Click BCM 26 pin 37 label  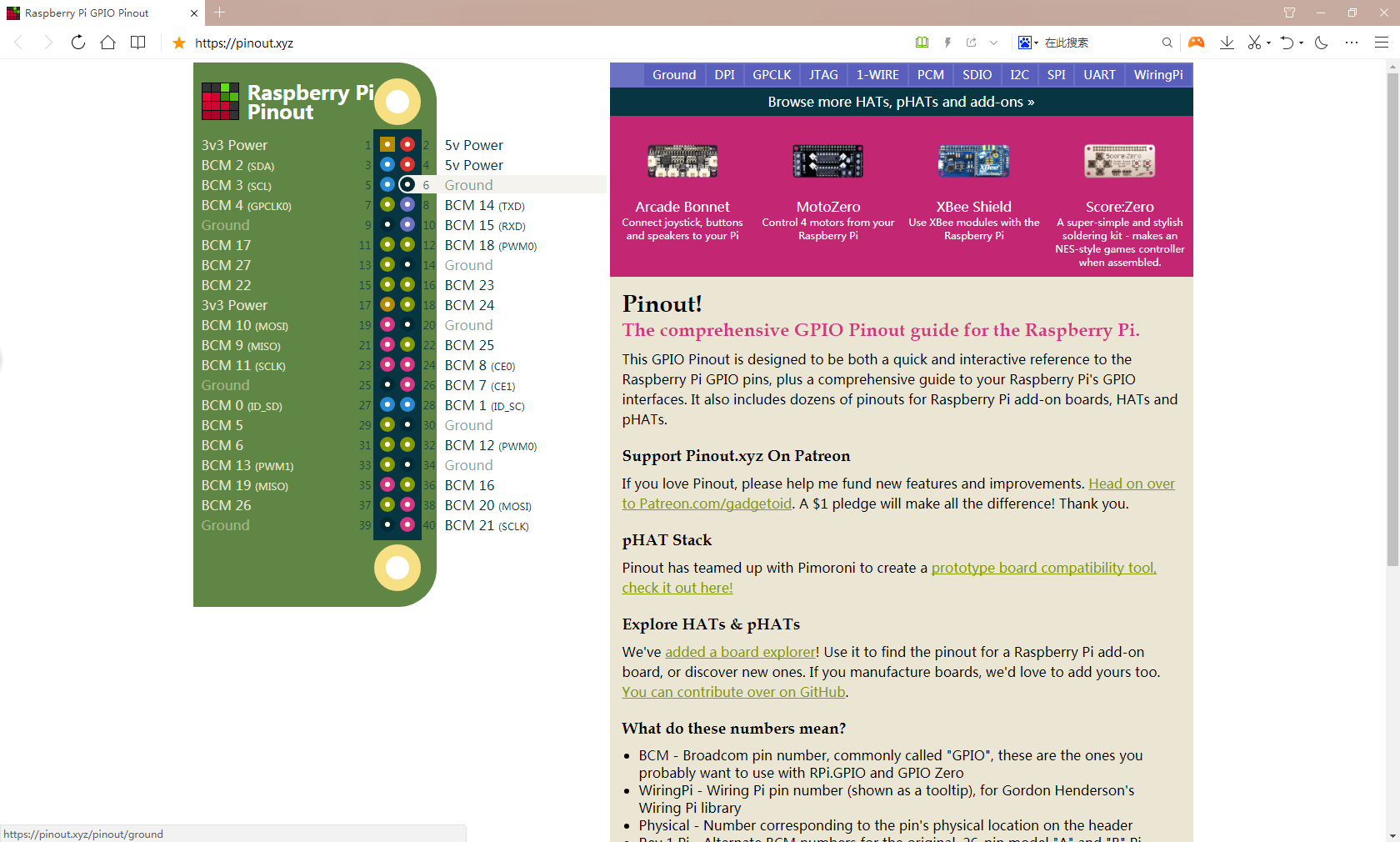pos(226,505)
